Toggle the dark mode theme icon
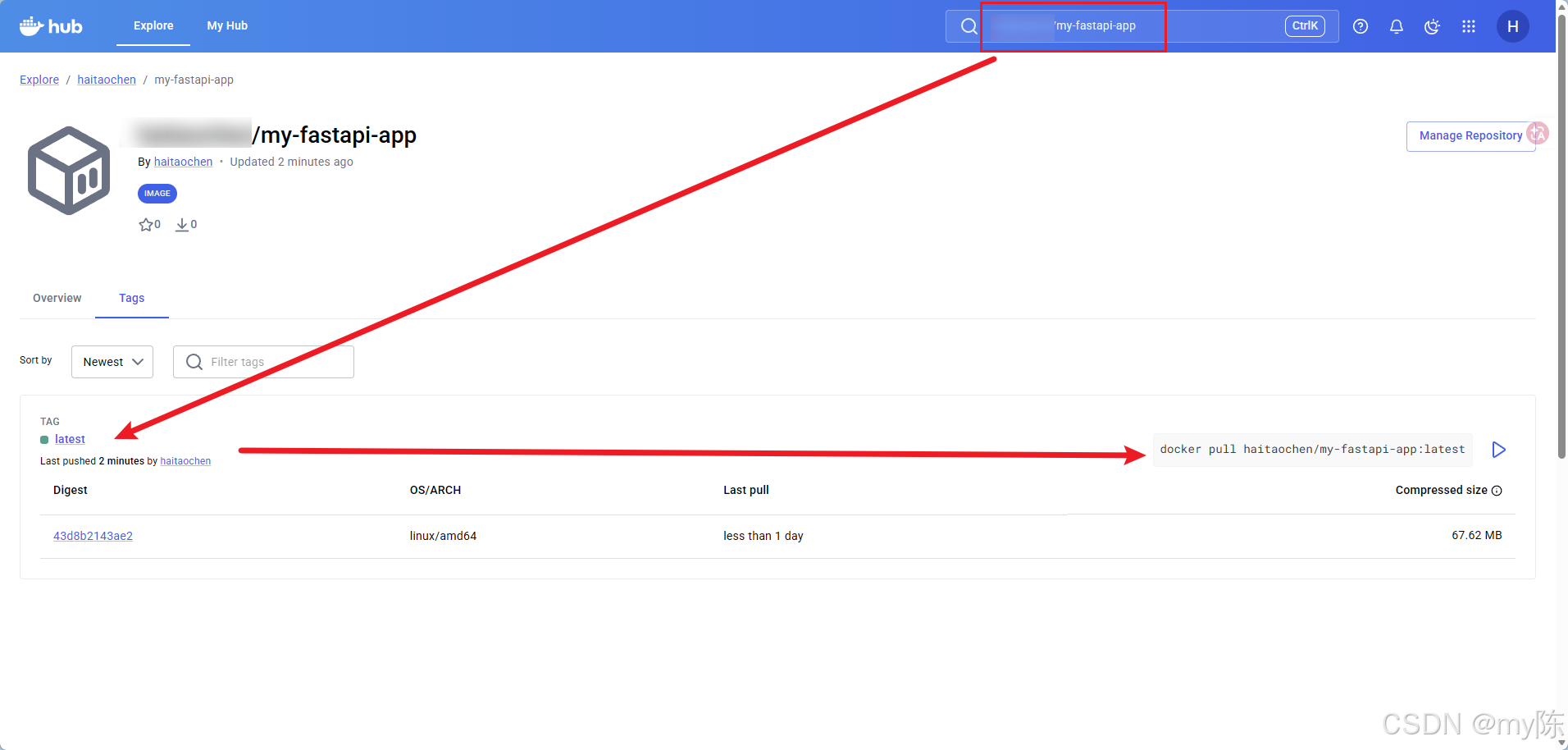 [x=1433, y=26]
